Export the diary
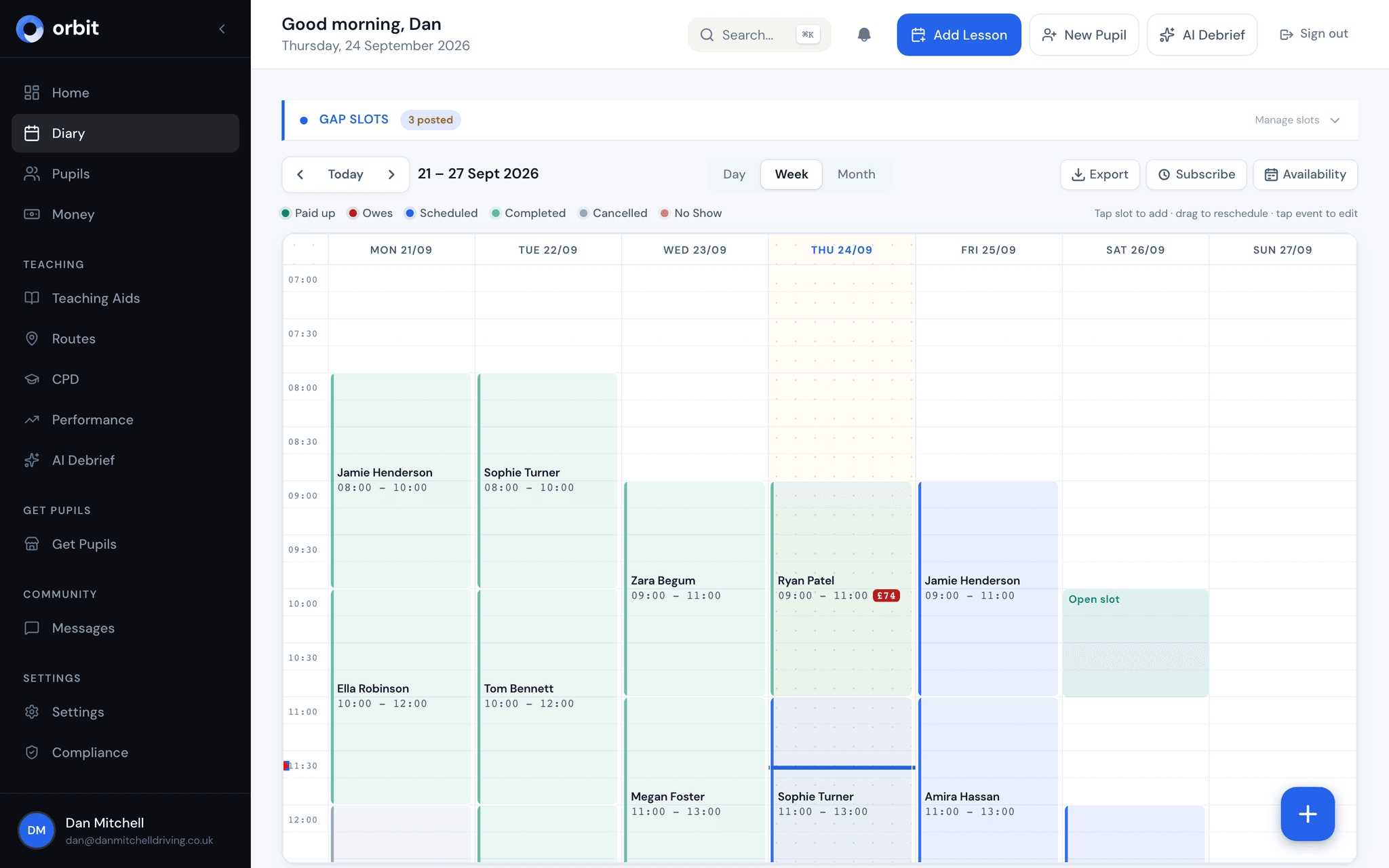The height and width of the screenshot is (868, 1389). pyautogui.click(x=1099, y=174)
